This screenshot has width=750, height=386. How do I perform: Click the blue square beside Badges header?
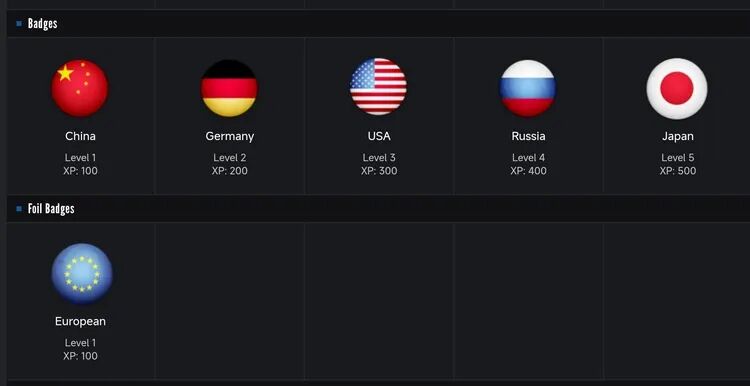click(19, 23)
